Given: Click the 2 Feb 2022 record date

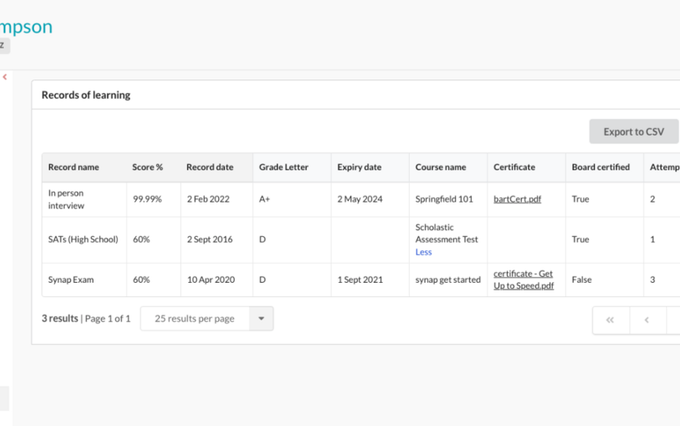Looking at the screenshot, I should [x=208, y=199].
